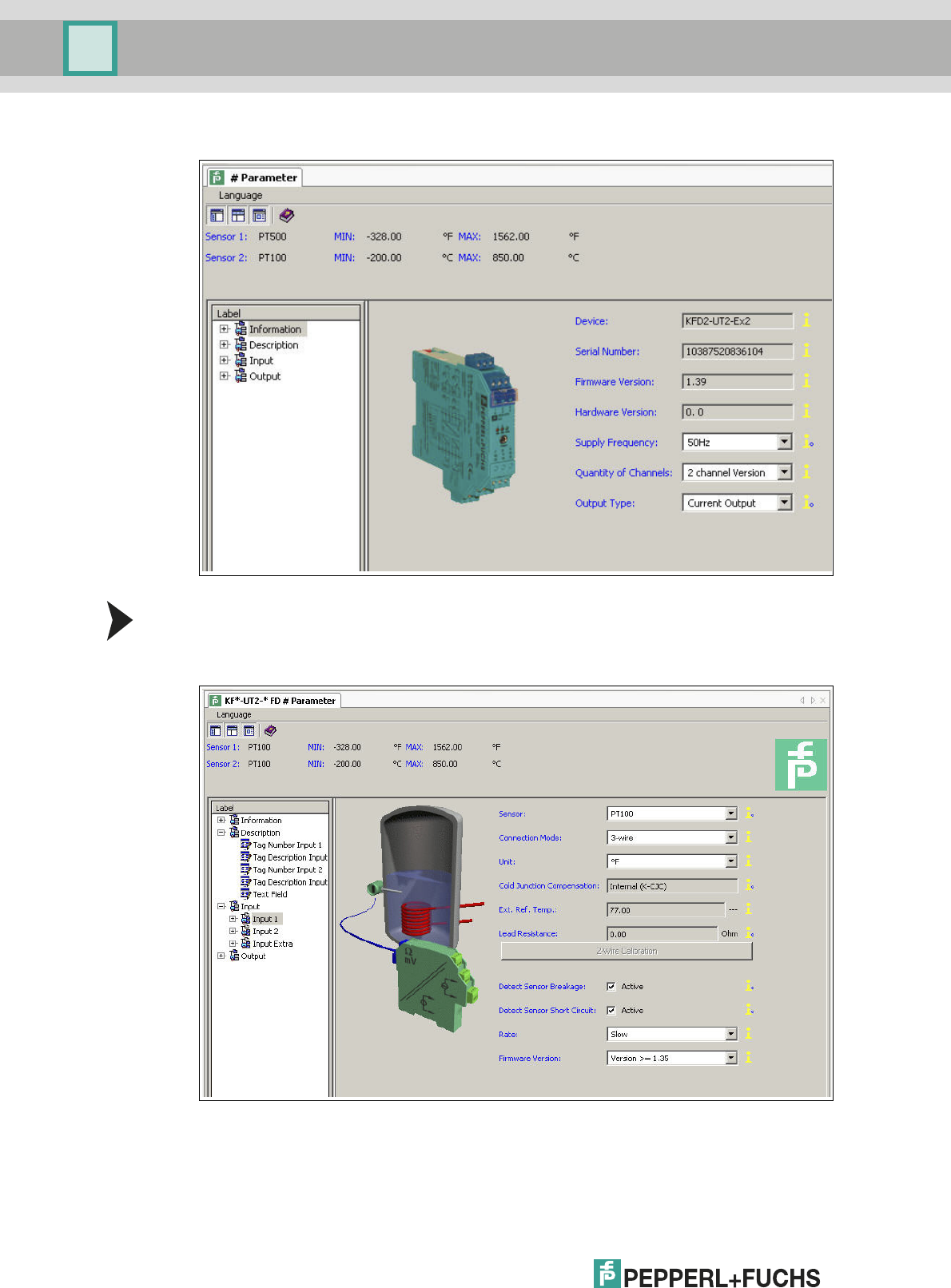Click tab scroll-left arrow in KF*-UT2 window
This screenshot has height=1288, width=951.
point(802,701)
